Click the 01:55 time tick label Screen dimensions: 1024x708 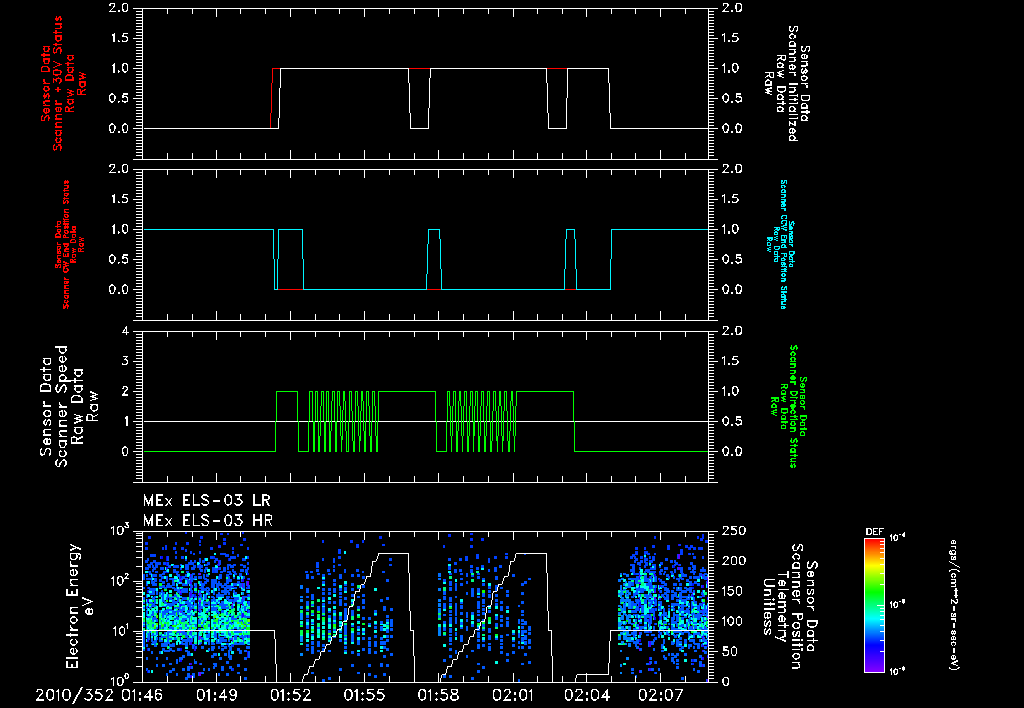tap(364, 695)
